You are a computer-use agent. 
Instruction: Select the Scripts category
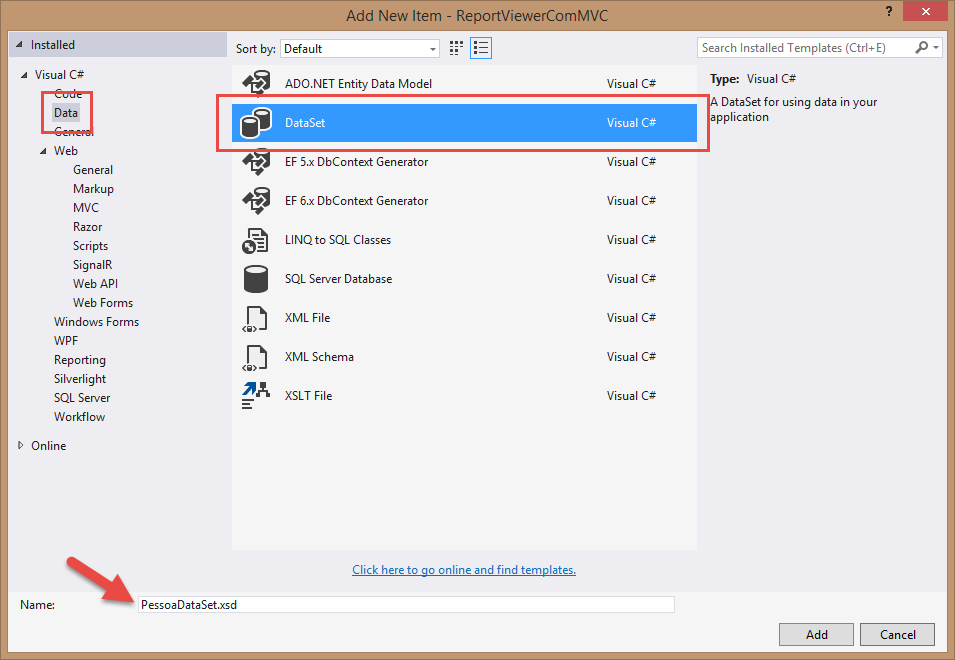pos(90,245)
